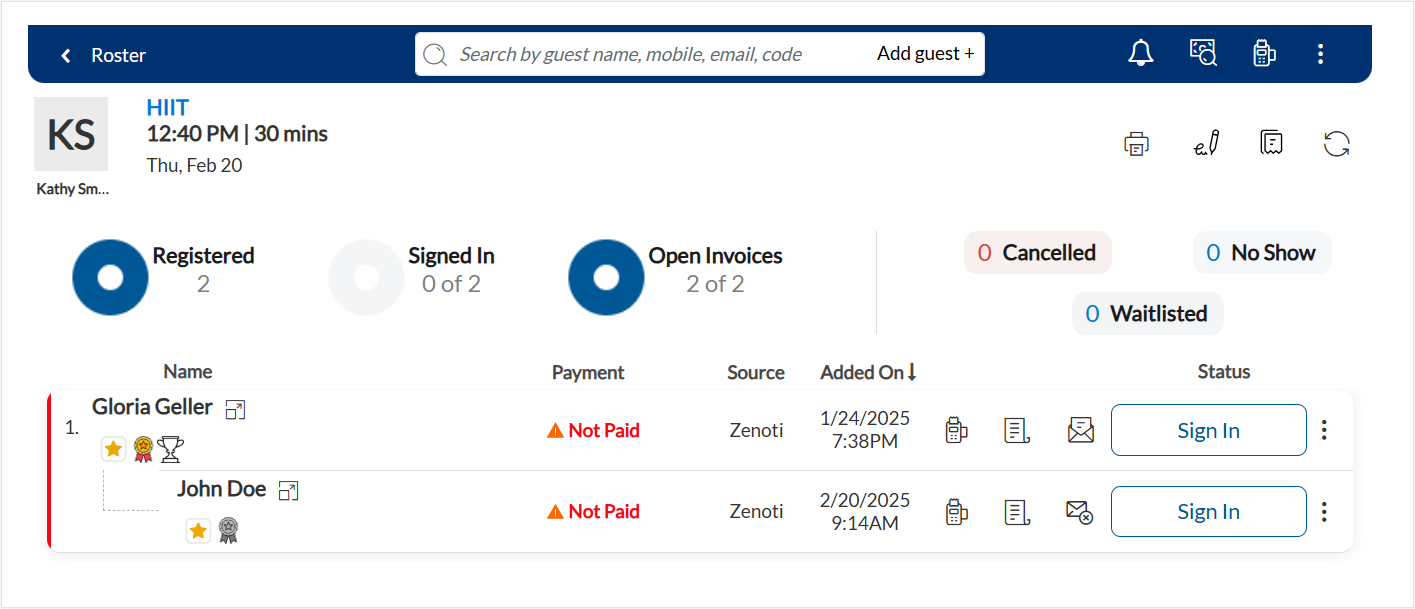This screenshot has height=609, width=1415.
Task: Click the refresh roster icon
Action: [x=1337, y=144]
